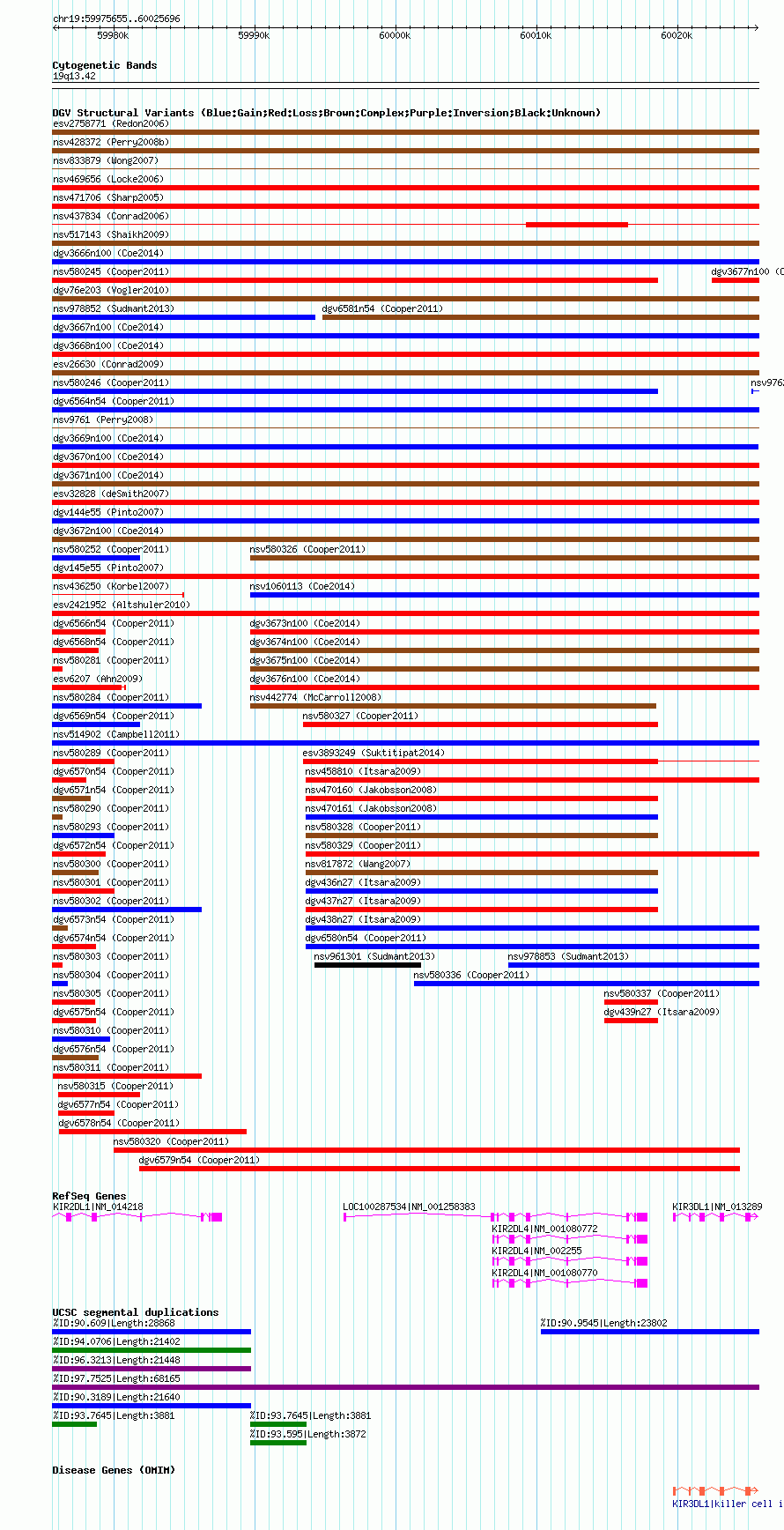Image resolution: width=784 pixels, height=1530 pixels.
Task: Open variant nsv9761 (Perry2008)
Action: click(406, 427)
